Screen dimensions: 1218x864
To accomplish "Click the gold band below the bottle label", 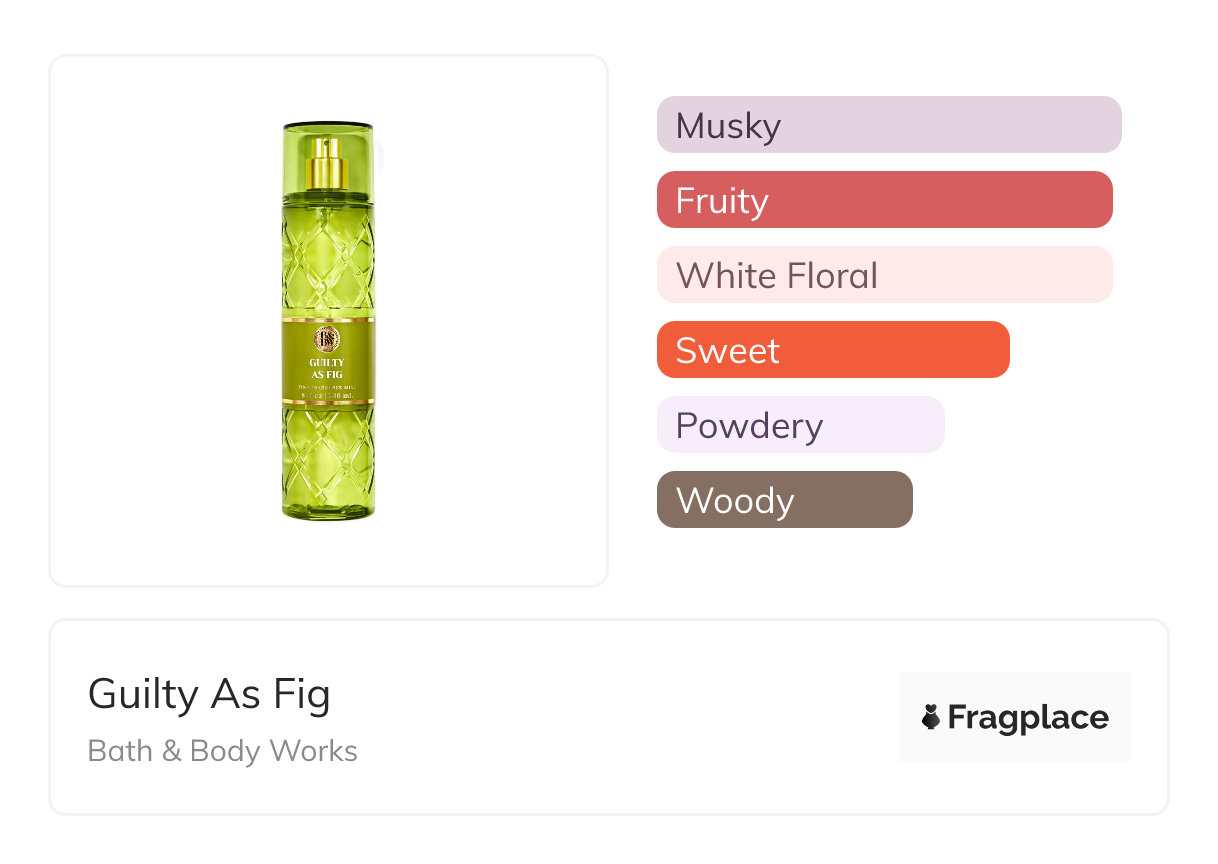I will [x=328, y=402].
